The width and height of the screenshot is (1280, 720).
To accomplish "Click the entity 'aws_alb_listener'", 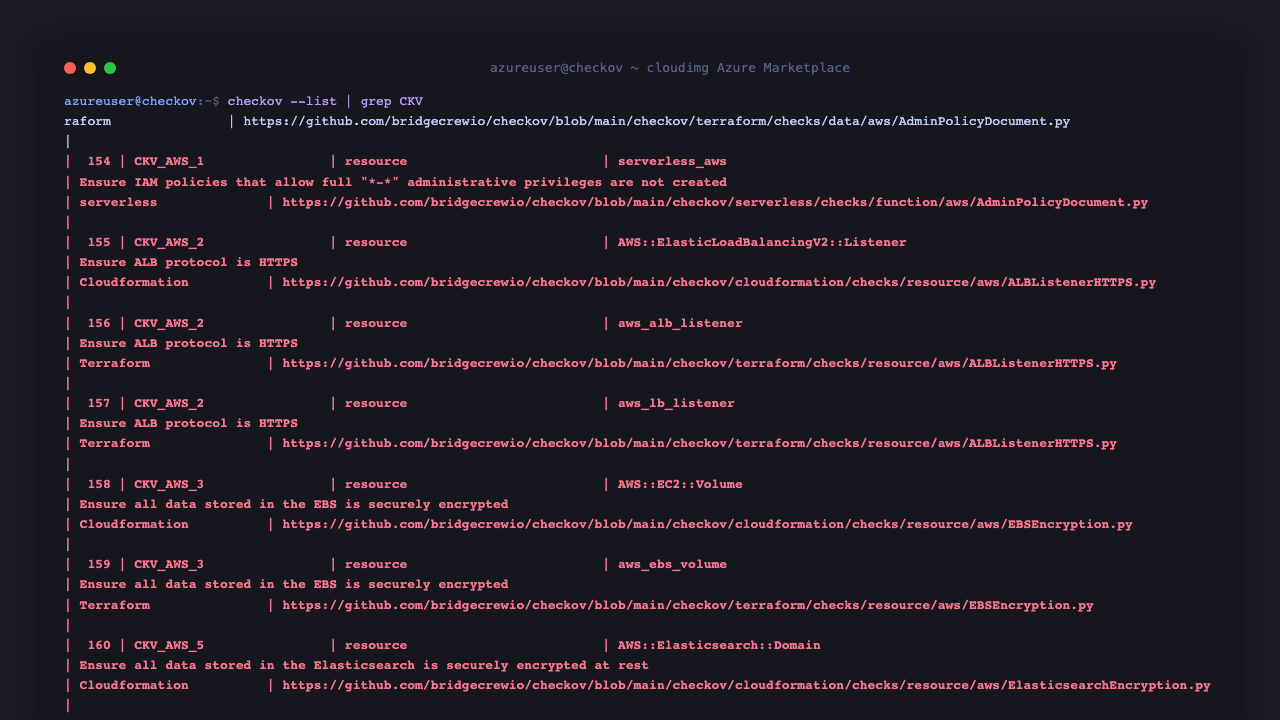I will [680, 323].
